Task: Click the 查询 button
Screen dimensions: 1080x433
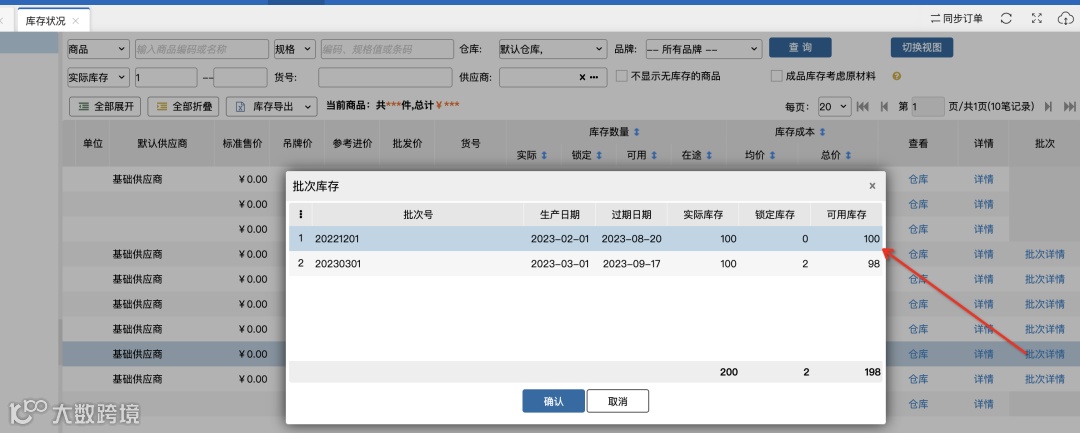Action: coord(800,47)
